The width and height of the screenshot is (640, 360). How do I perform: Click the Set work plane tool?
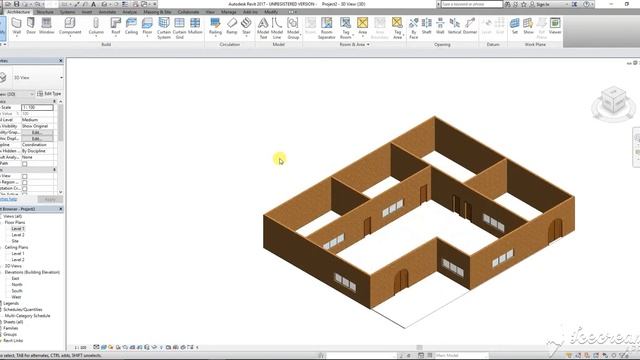click(x=515, y=26)
